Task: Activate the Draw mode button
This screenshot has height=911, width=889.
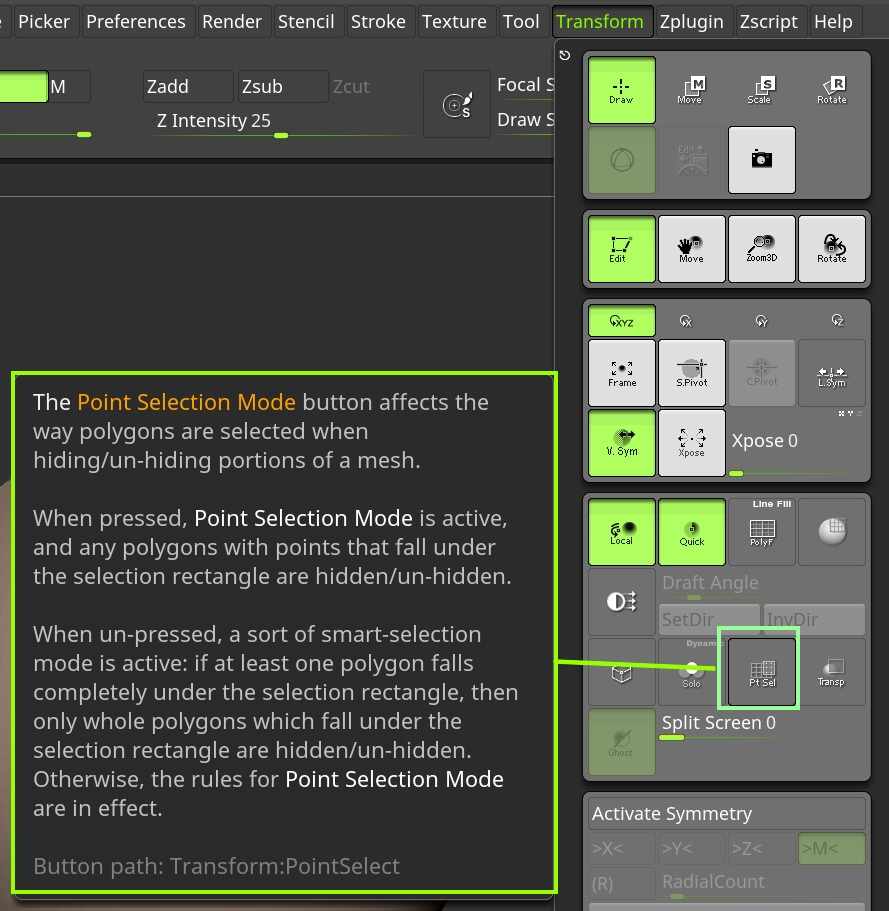Action: pyautogui.click(x=621, y=90)
